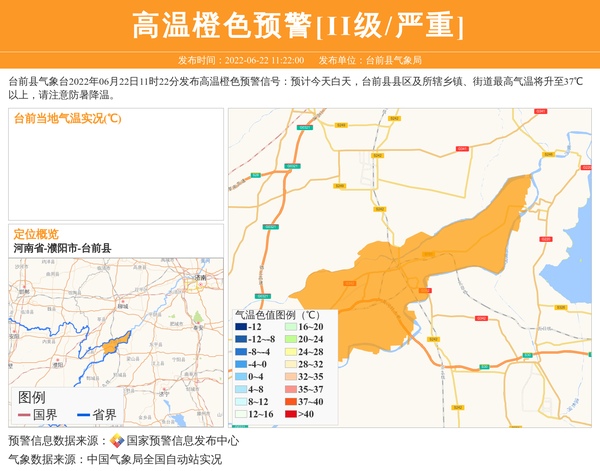The width and height of the screenshot is (600, 471).
Task: Click the 32~35 legend color swatch
Action: click(290, 377)
